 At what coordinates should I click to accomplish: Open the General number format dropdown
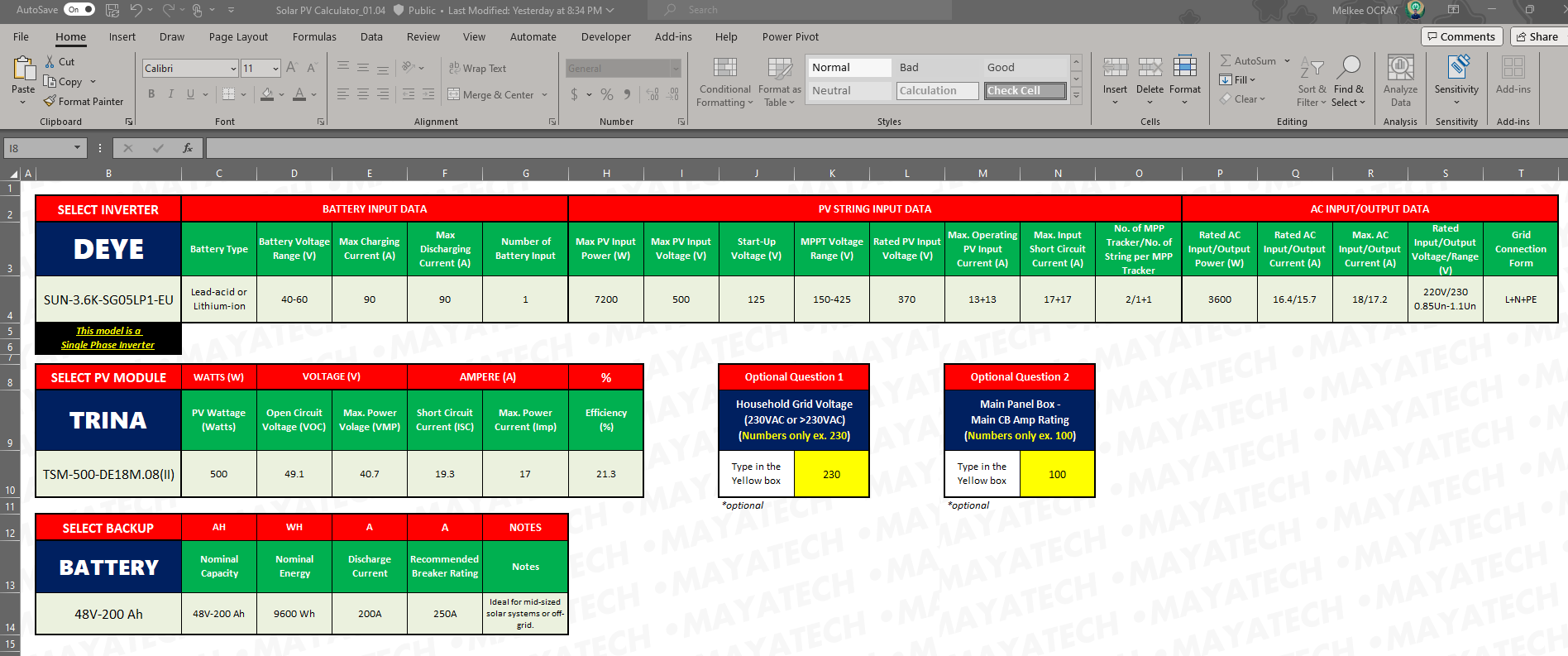676,69
